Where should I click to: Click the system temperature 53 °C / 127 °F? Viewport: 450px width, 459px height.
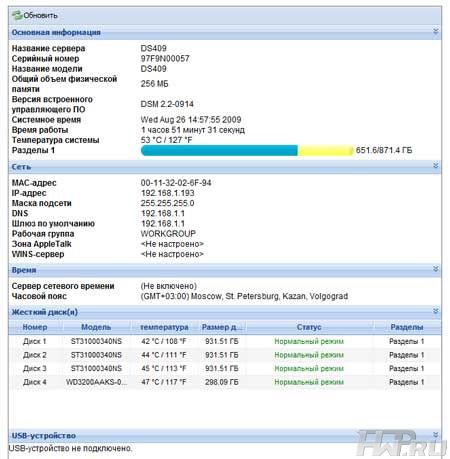pyautogui.click(x=166, y=140)
